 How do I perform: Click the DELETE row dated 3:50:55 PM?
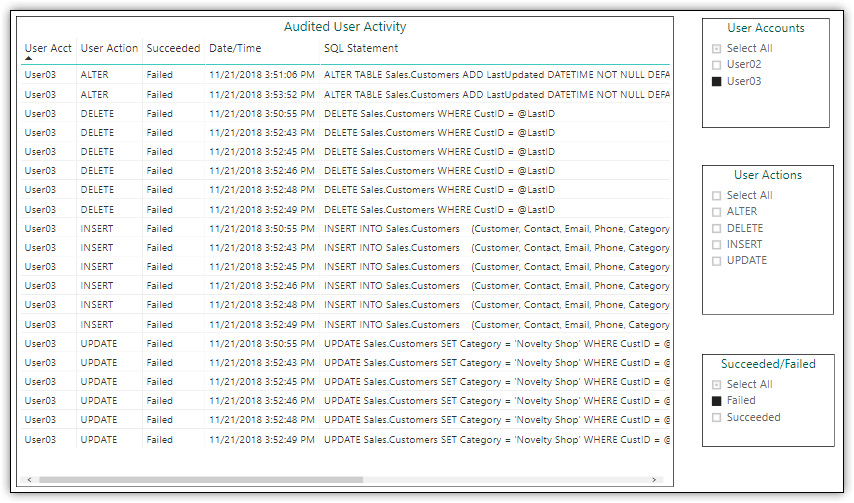coord(345,114)
